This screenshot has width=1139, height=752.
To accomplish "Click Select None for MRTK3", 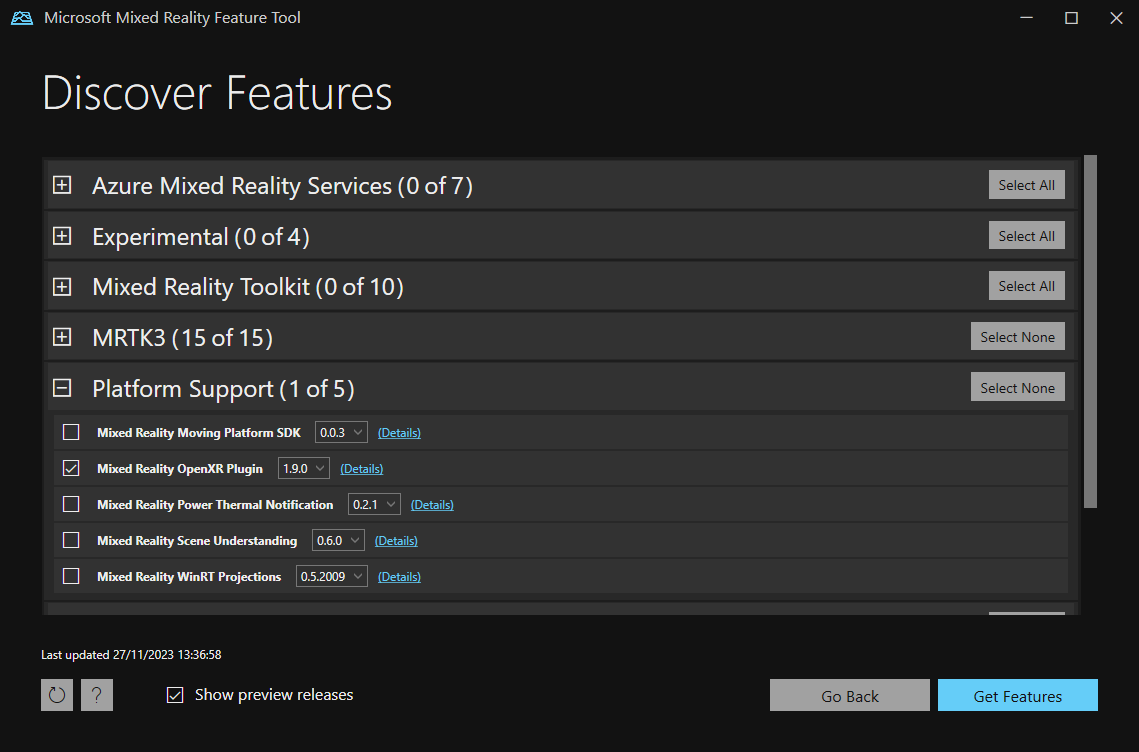I will point(1017,336).
